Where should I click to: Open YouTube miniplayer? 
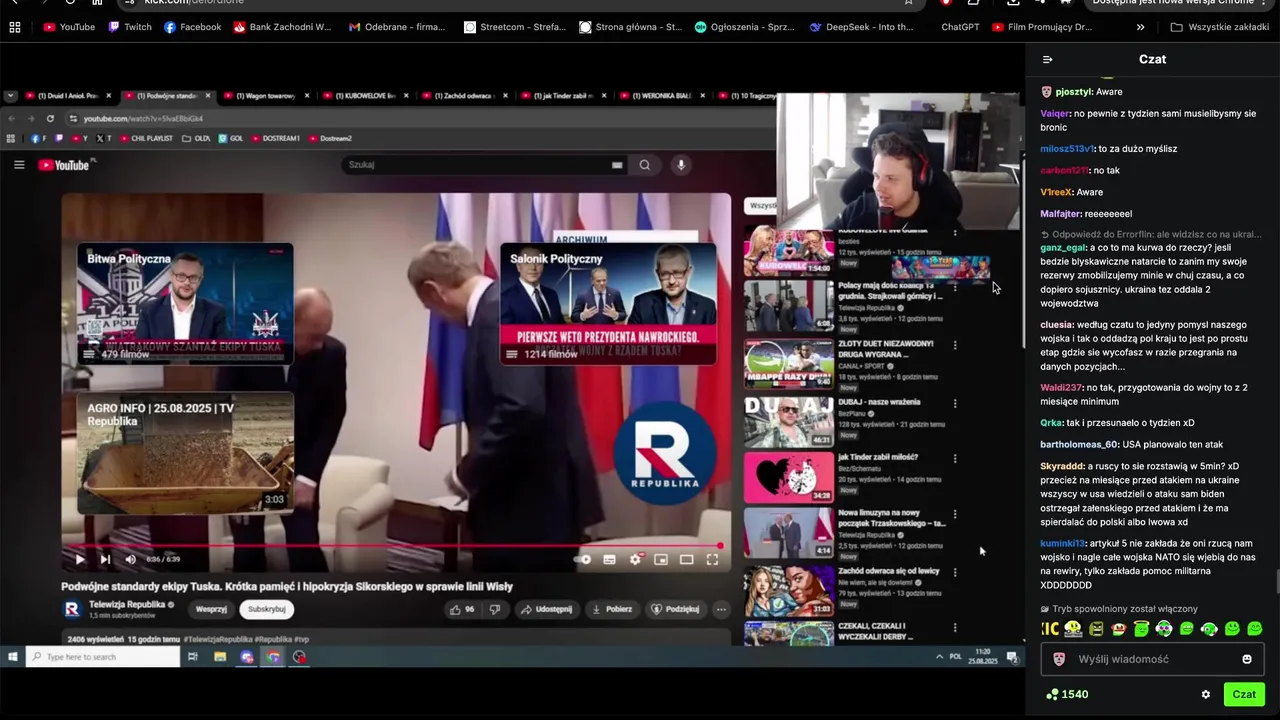(x=661, y=560)
